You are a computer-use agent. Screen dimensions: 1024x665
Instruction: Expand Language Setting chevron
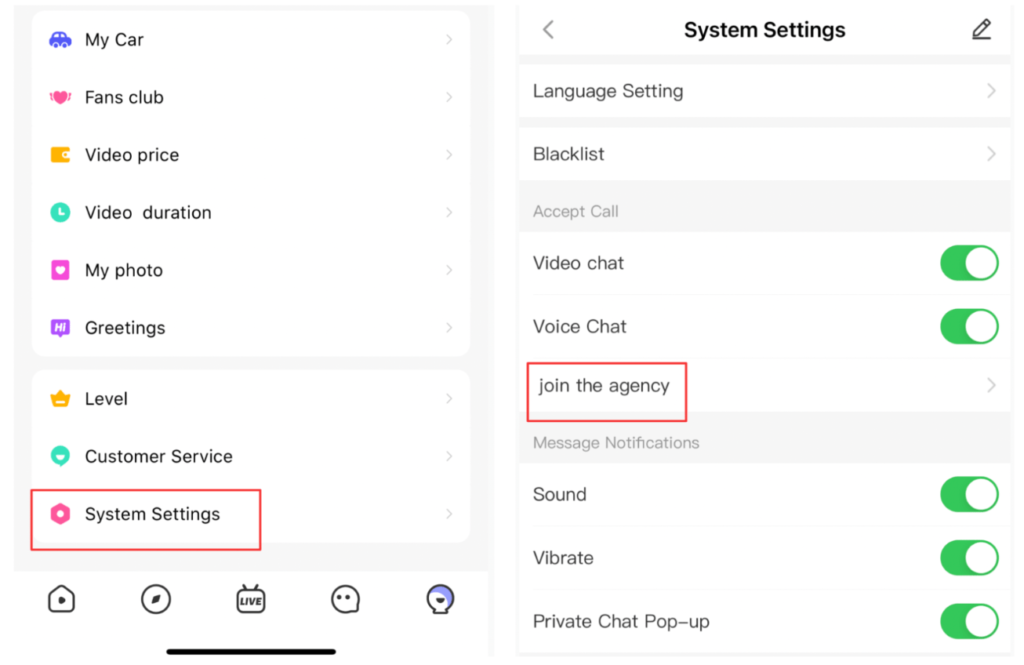[x=991, y=91]
